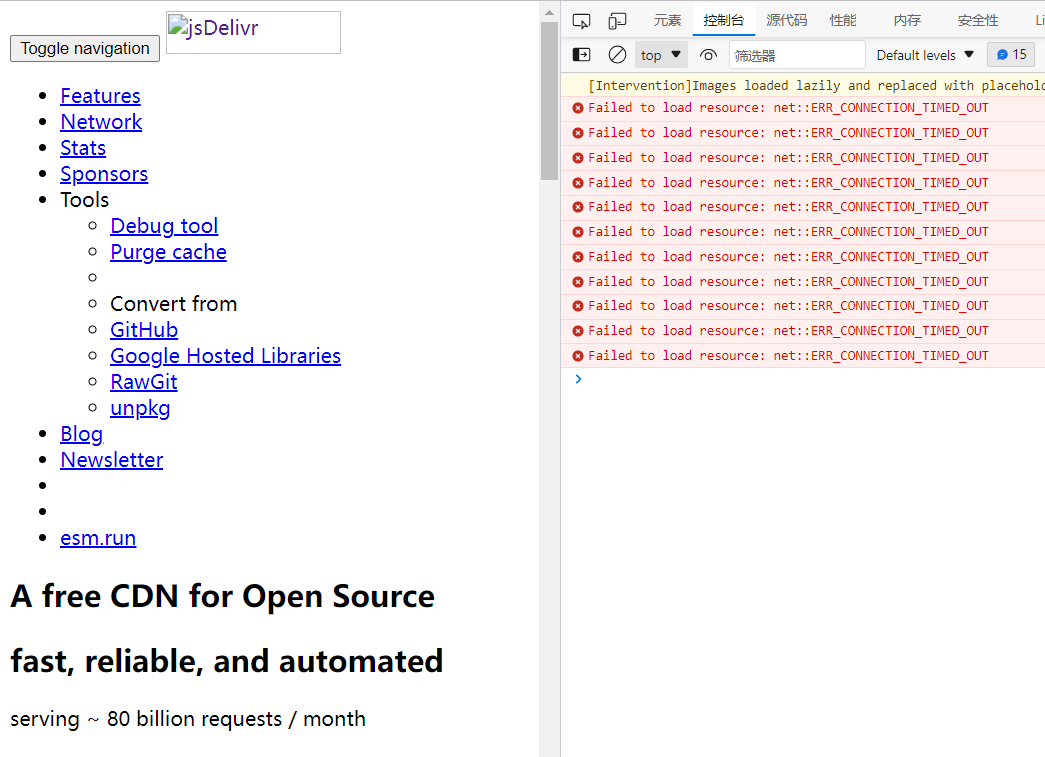Screen dimensions: 1045x757
Task: Toggle the device toolbar icon
Action: pyautogui.click(x=617, y=21)
